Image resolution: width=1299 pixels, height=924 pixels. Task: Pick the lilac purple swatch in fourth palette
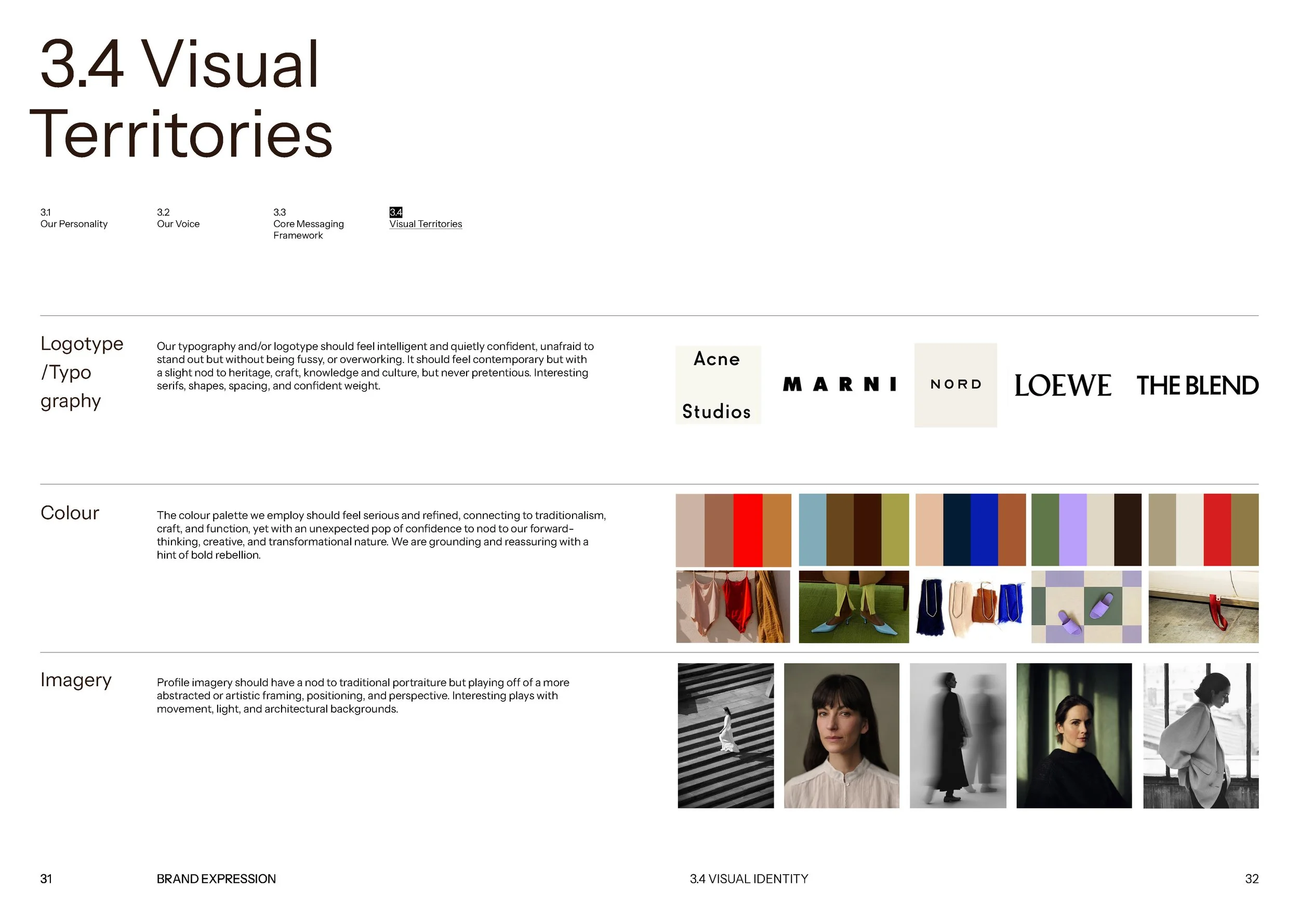(x=1072, y=530)
